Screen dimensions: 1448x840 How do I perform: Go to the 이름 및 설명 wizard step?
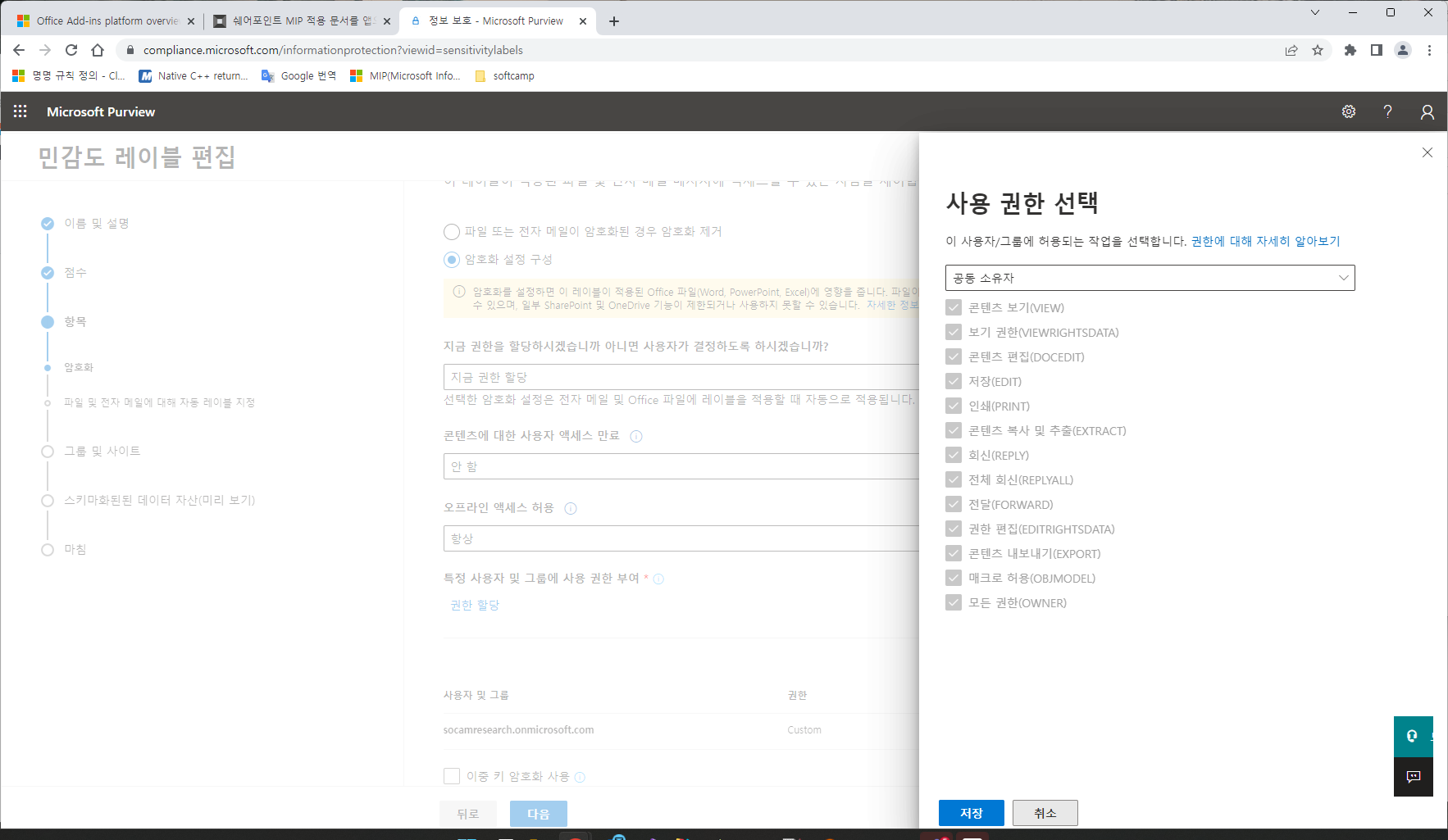point(97,224)
